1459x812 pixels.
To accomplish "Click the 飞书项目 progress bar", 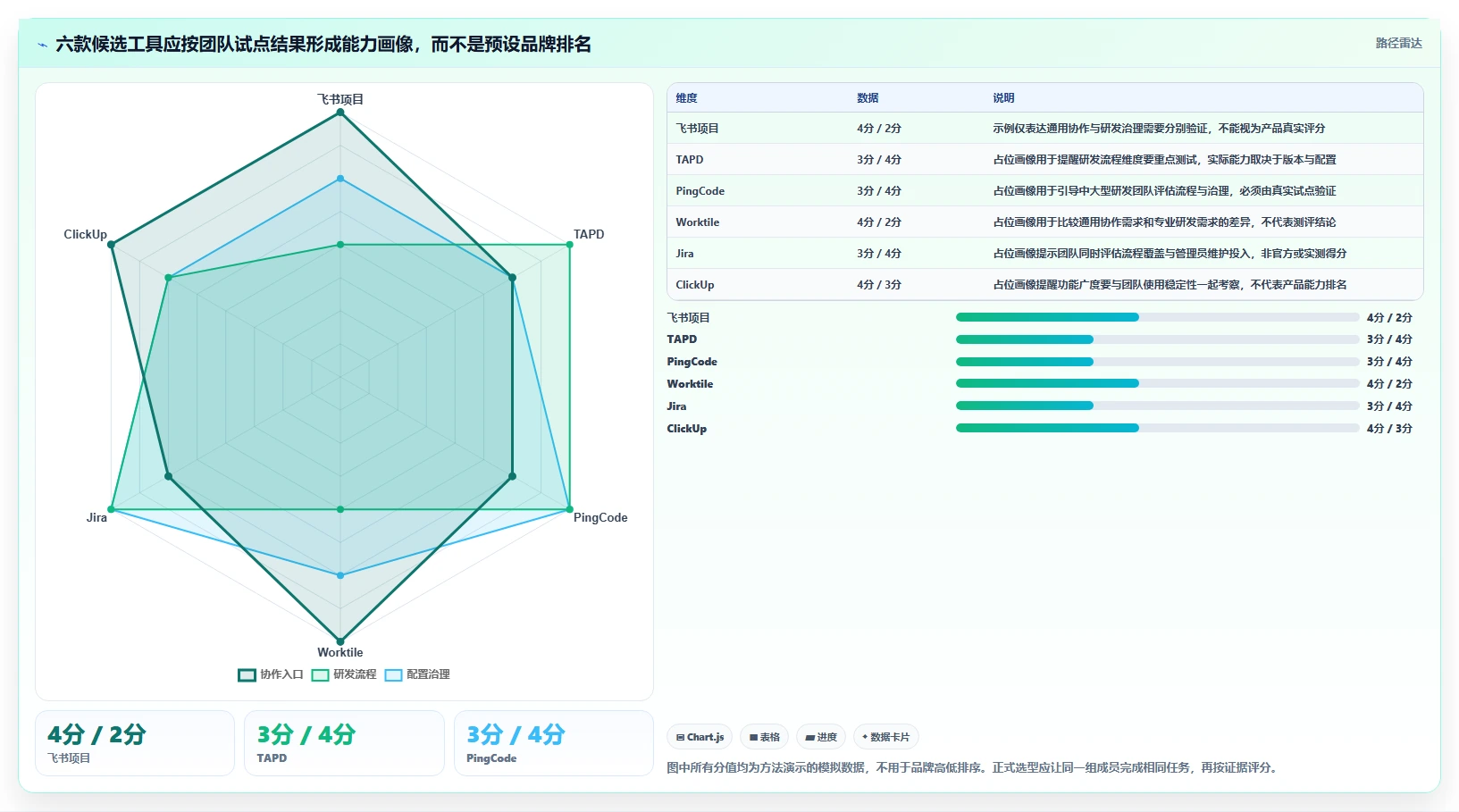I will (1157, 317).
